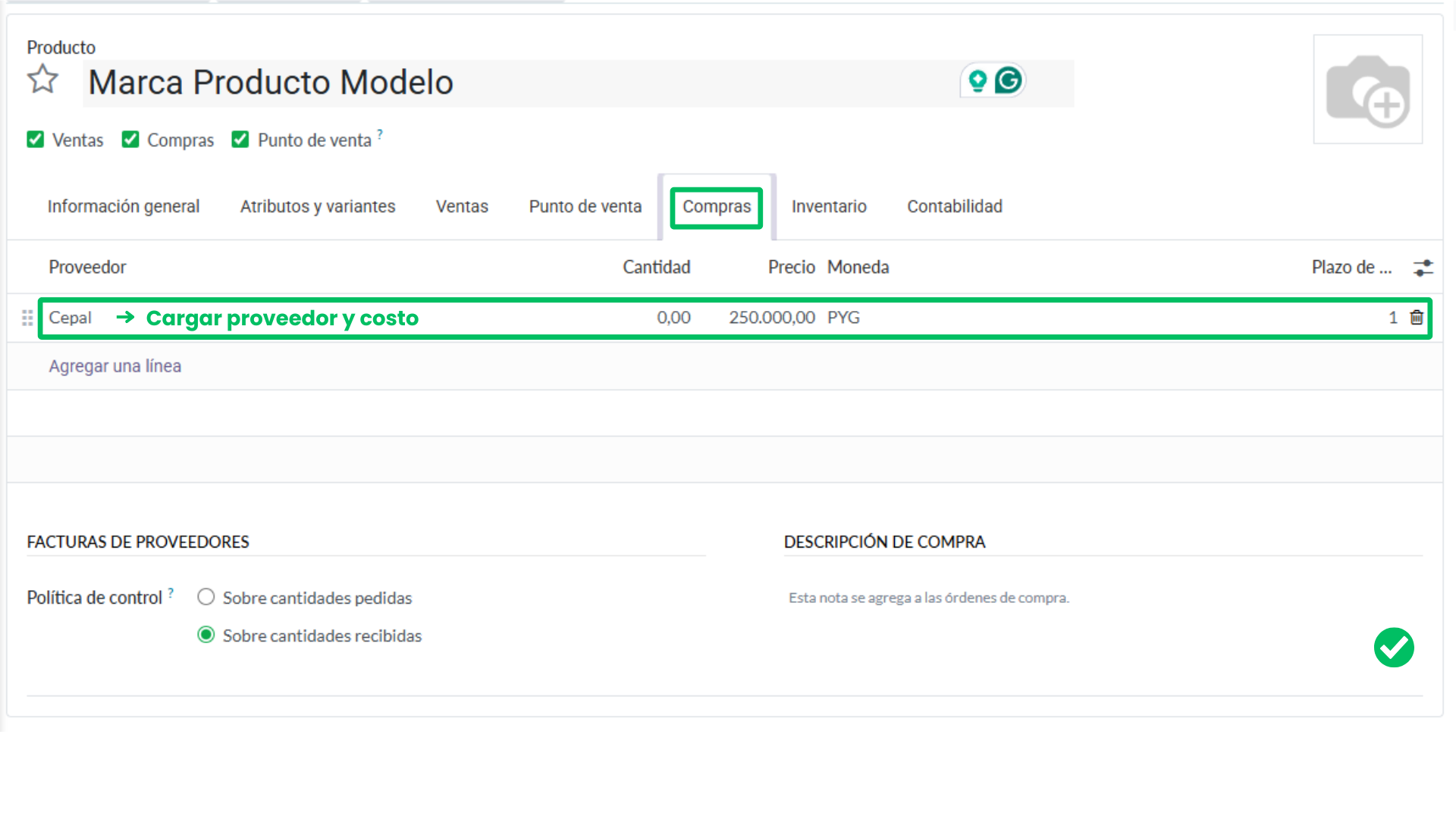
Task: Select 'Sobre cantidades pedidas' control policy
Action: pyautogui.click(x=206, y=597)
